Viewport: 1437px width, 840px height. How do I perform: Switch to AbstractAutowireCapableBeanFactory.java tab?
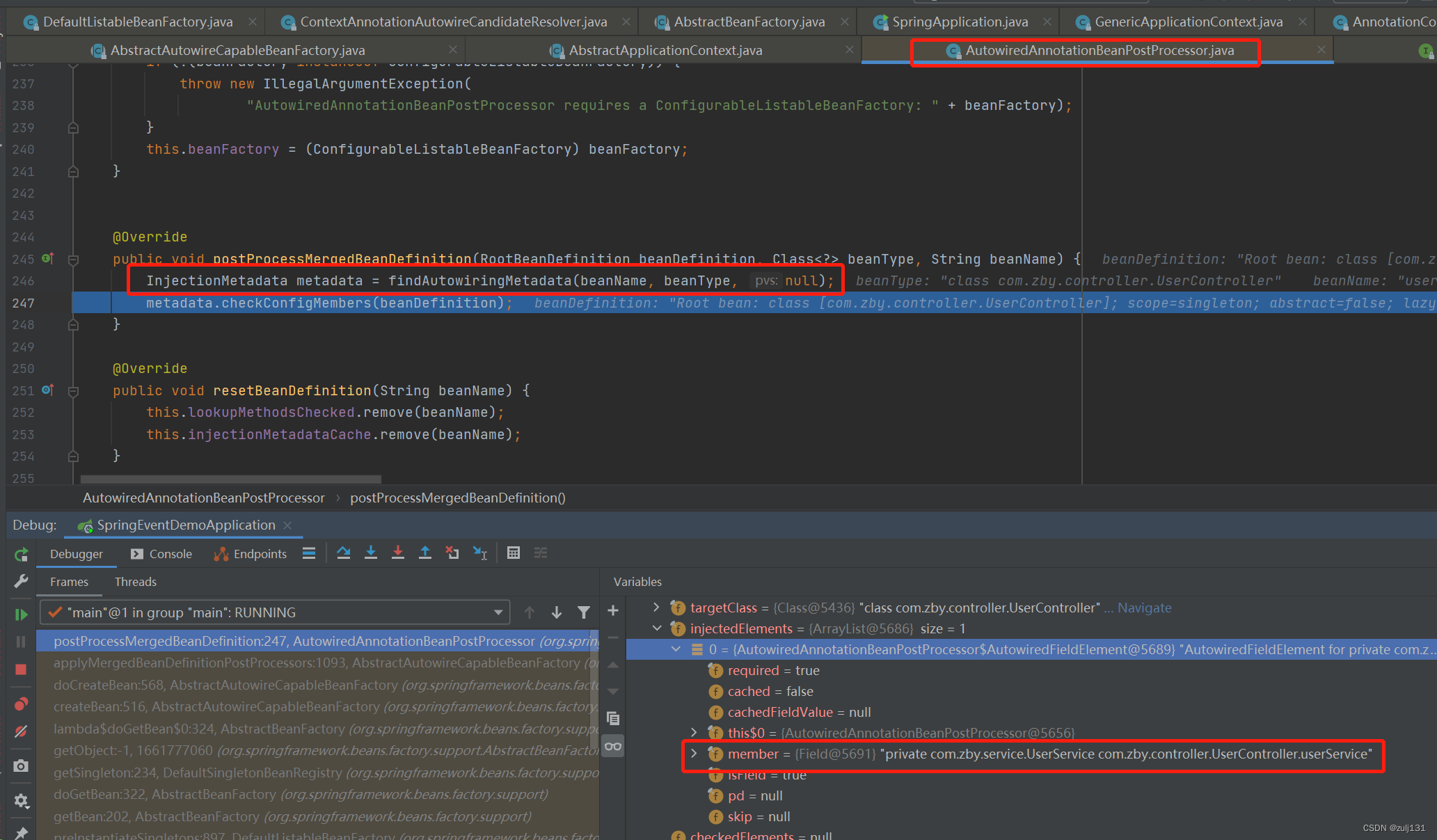click(x=237, y=50)
